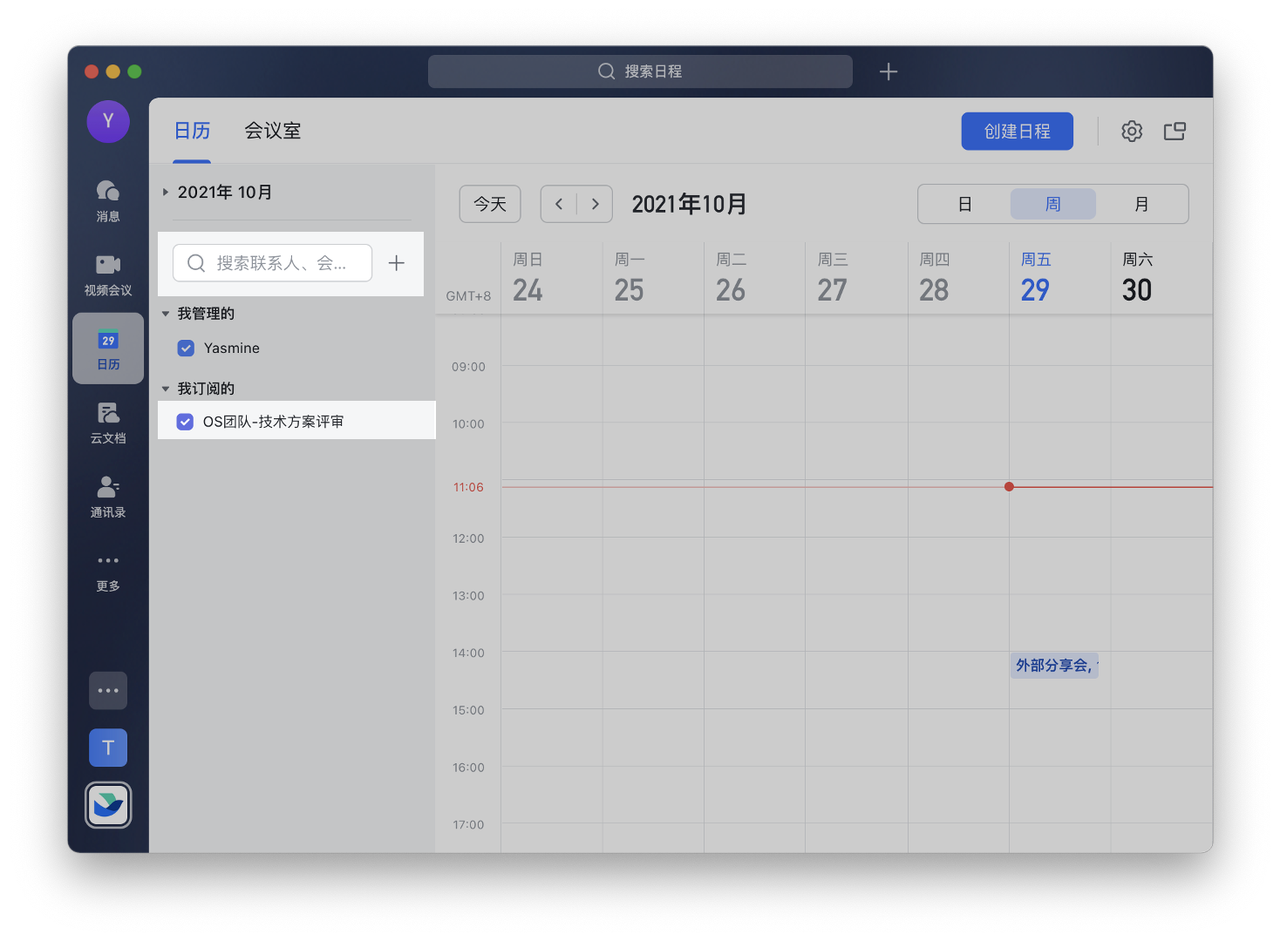The height and width of the screenshot is (941, 1280).
Task: Select the Calendar (日历) sidebar icon
Action: [108, 348]
